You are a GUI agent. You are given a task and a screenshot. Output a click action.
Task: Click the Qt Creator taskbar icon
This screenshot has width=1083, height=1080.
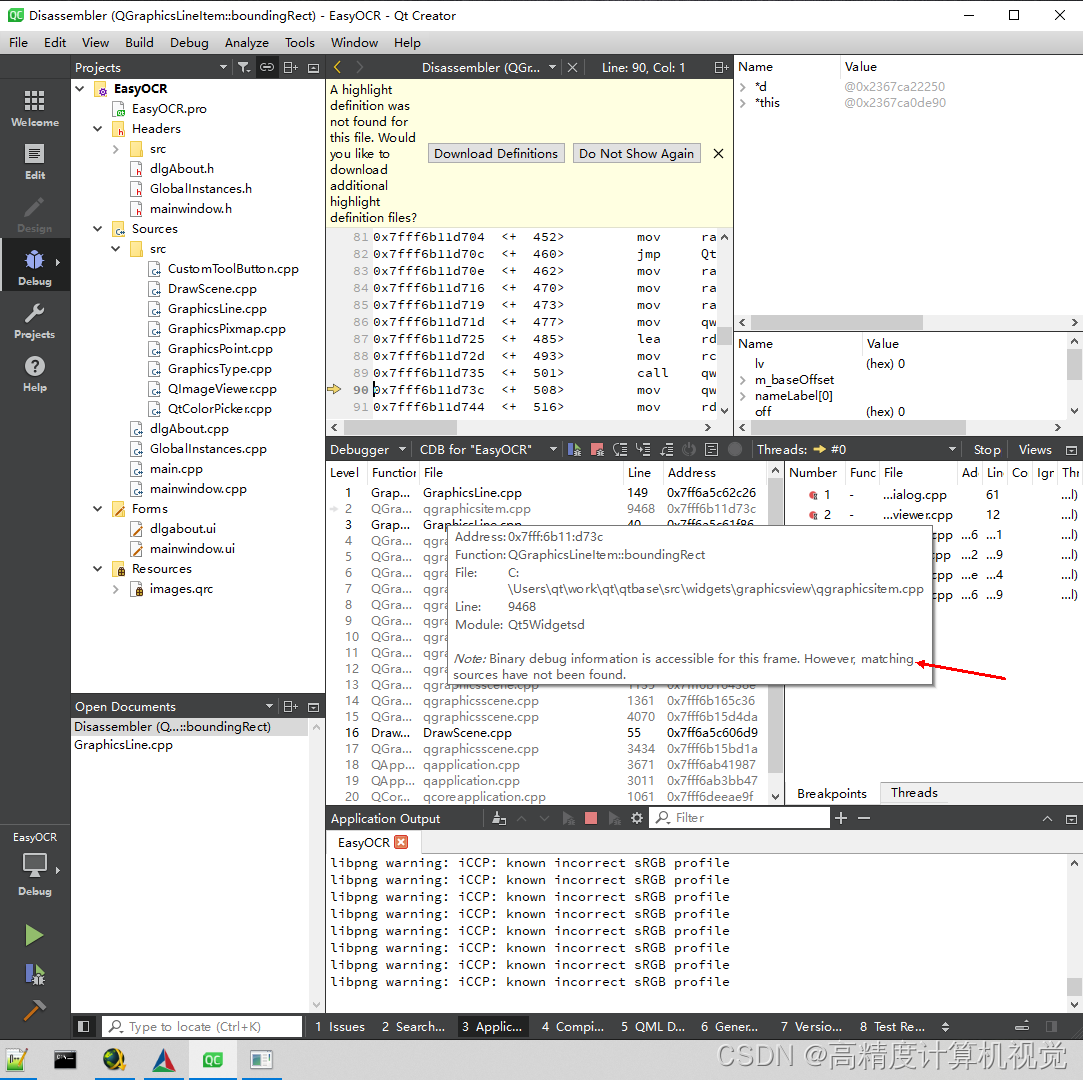(213, 1060)
